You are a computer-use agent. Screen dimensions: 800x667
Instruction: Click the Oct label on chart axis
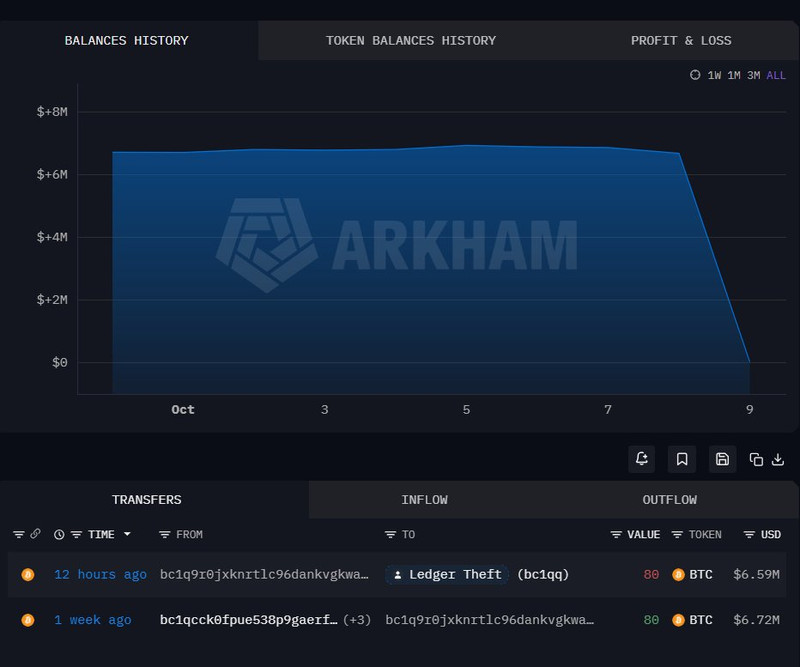pos(183,410)
